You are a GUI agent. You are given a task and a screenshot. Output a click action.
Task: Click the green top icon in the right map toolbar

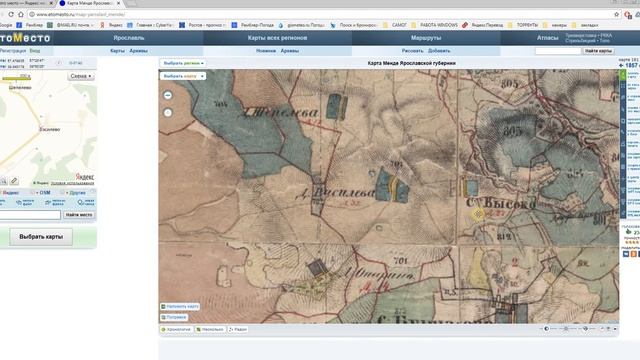point(622,75)
